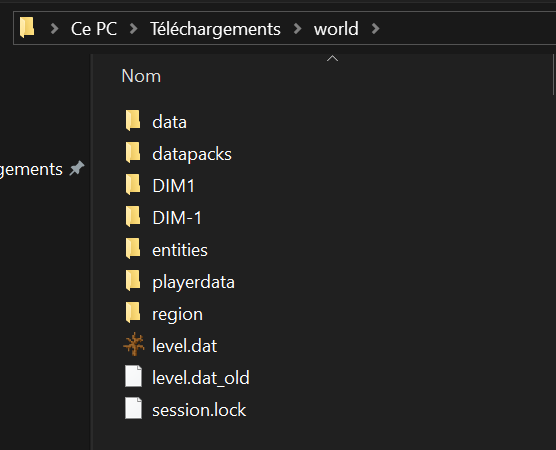Open pinned Téléchargements in the sidebar
Image resolution: width=556 pixels, height=450 pixels.
[31, 169]
